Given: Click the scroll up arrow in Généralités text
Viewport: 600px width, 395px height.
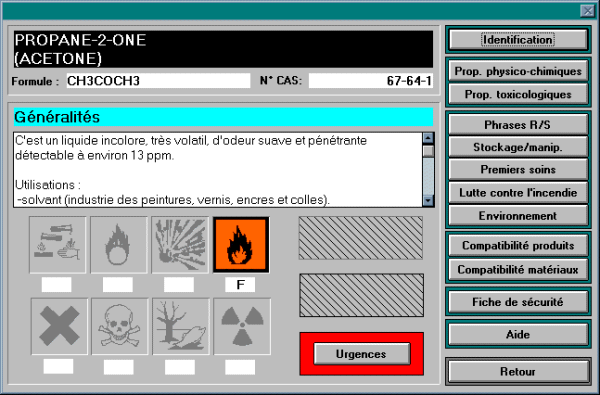Looking at the screenshot, I should (x=428, y=138).
